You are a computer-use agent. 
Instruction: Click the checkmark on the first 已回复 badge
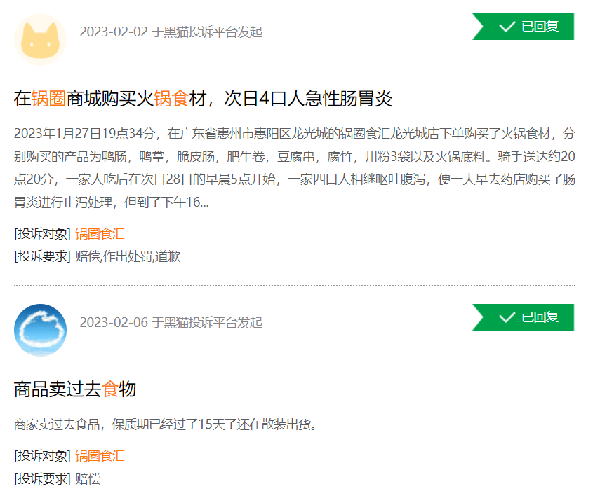click(506, 27)
